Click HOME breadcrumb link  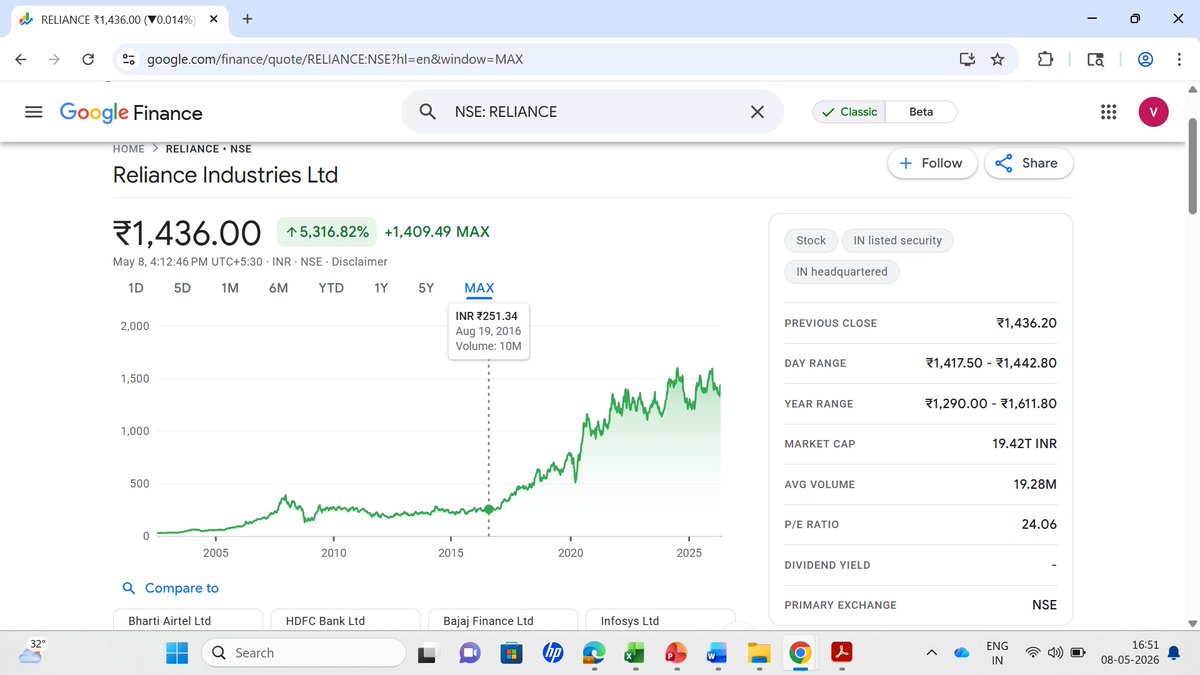129,149
